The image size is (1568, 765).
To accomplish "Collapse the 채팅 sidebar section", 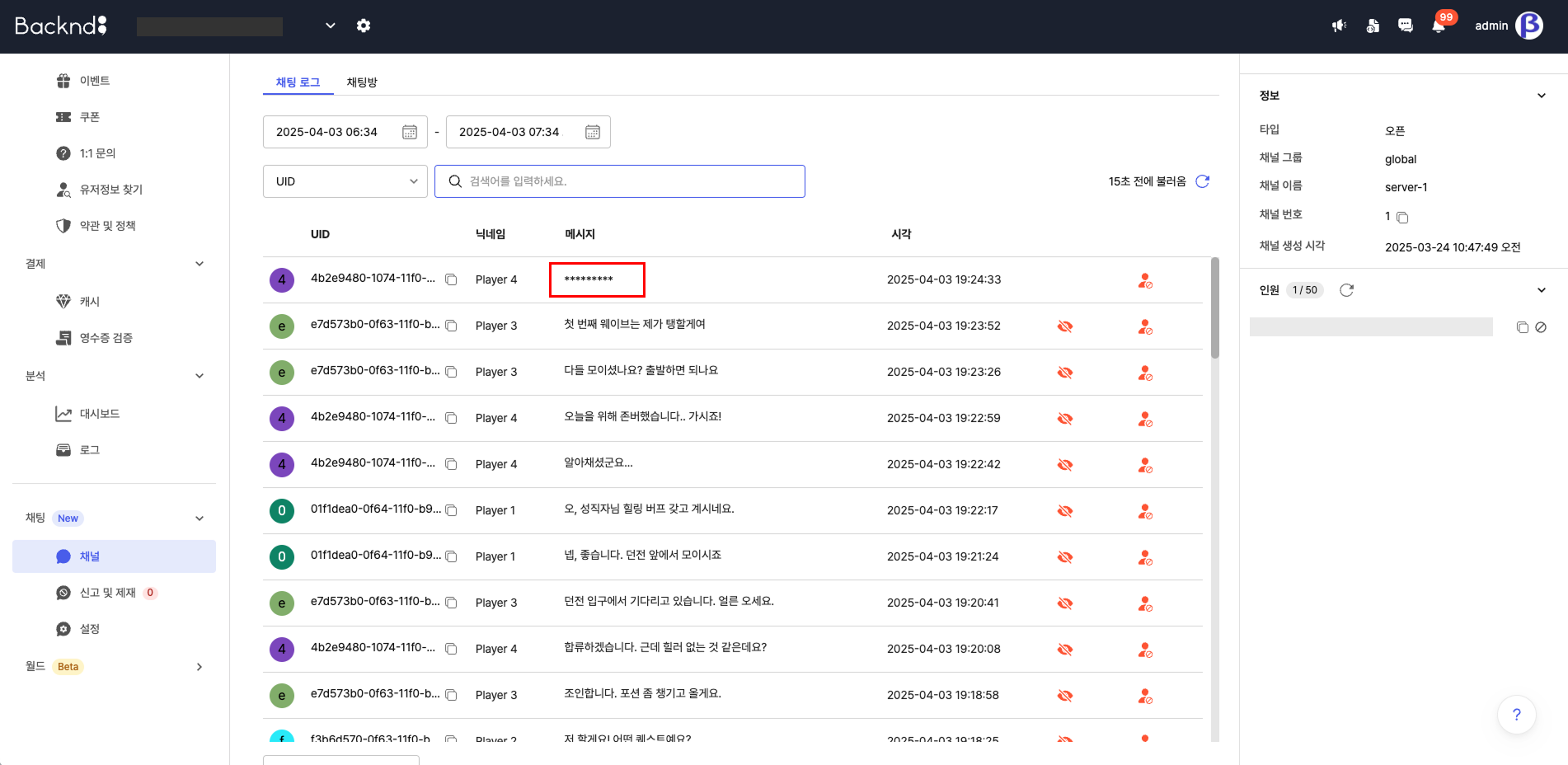I will (x=200, y=519).
